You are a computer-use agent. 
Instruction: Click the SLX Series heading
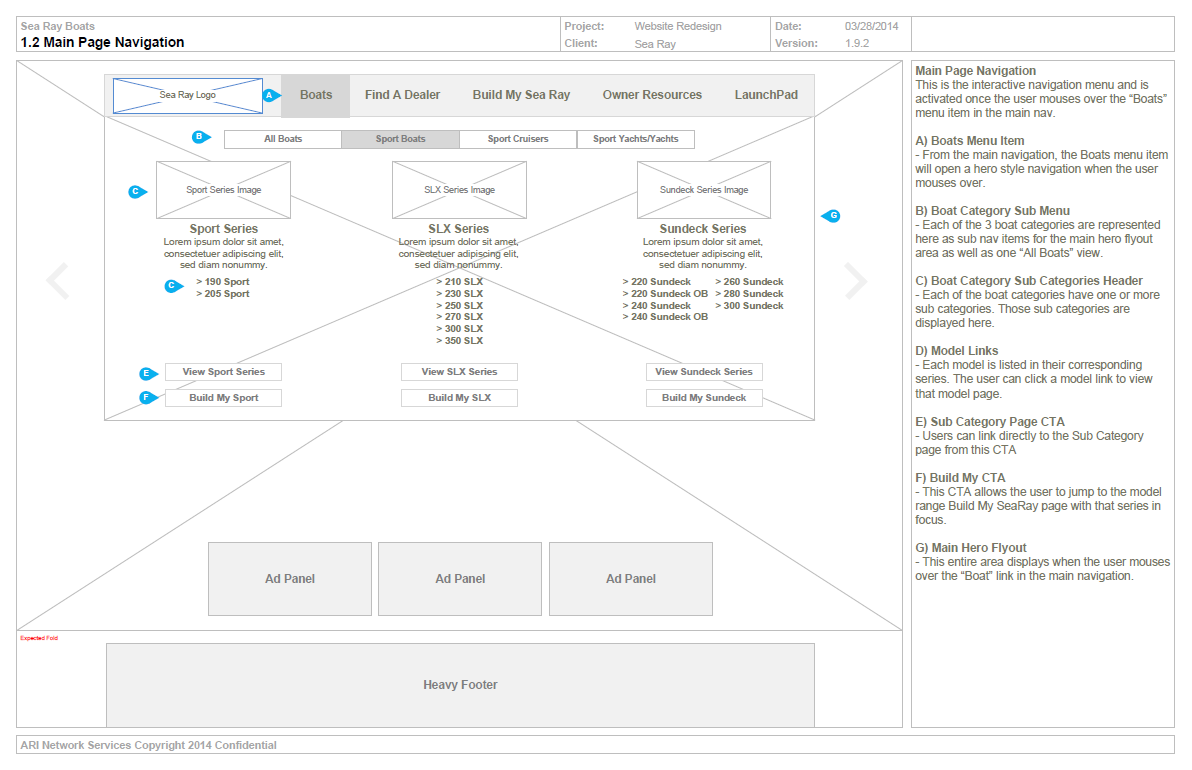point(458,229)
